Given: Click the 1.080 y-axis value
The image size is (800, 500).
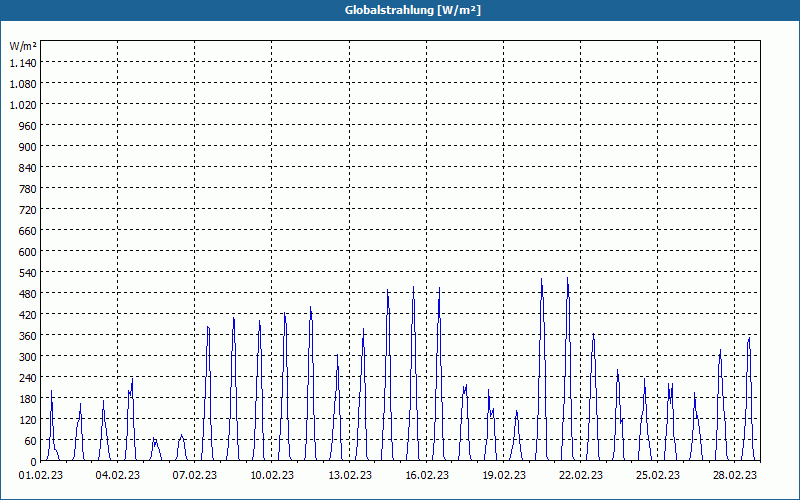Looking at the screenshot, I should (x=23, y=84).
